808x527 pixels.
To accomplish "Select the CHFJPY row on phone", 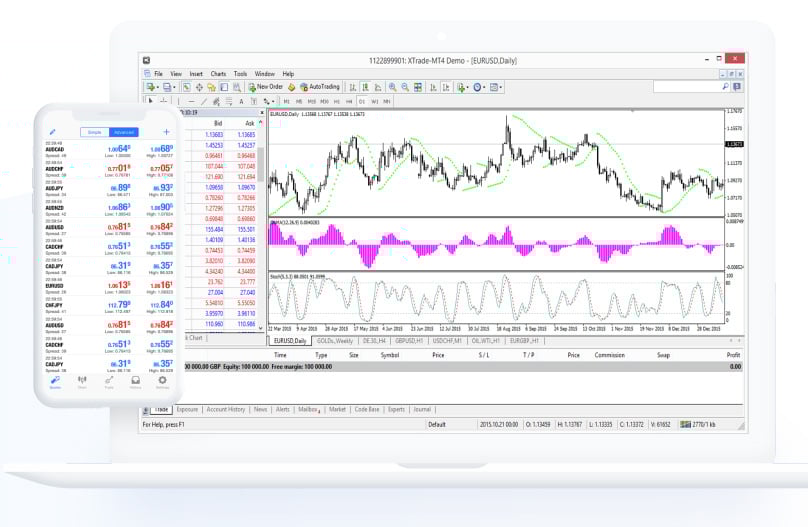I will (x=109, y=306).
